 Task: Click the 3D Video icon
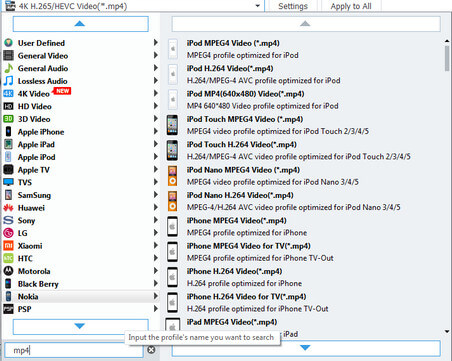tap(8, 119)
